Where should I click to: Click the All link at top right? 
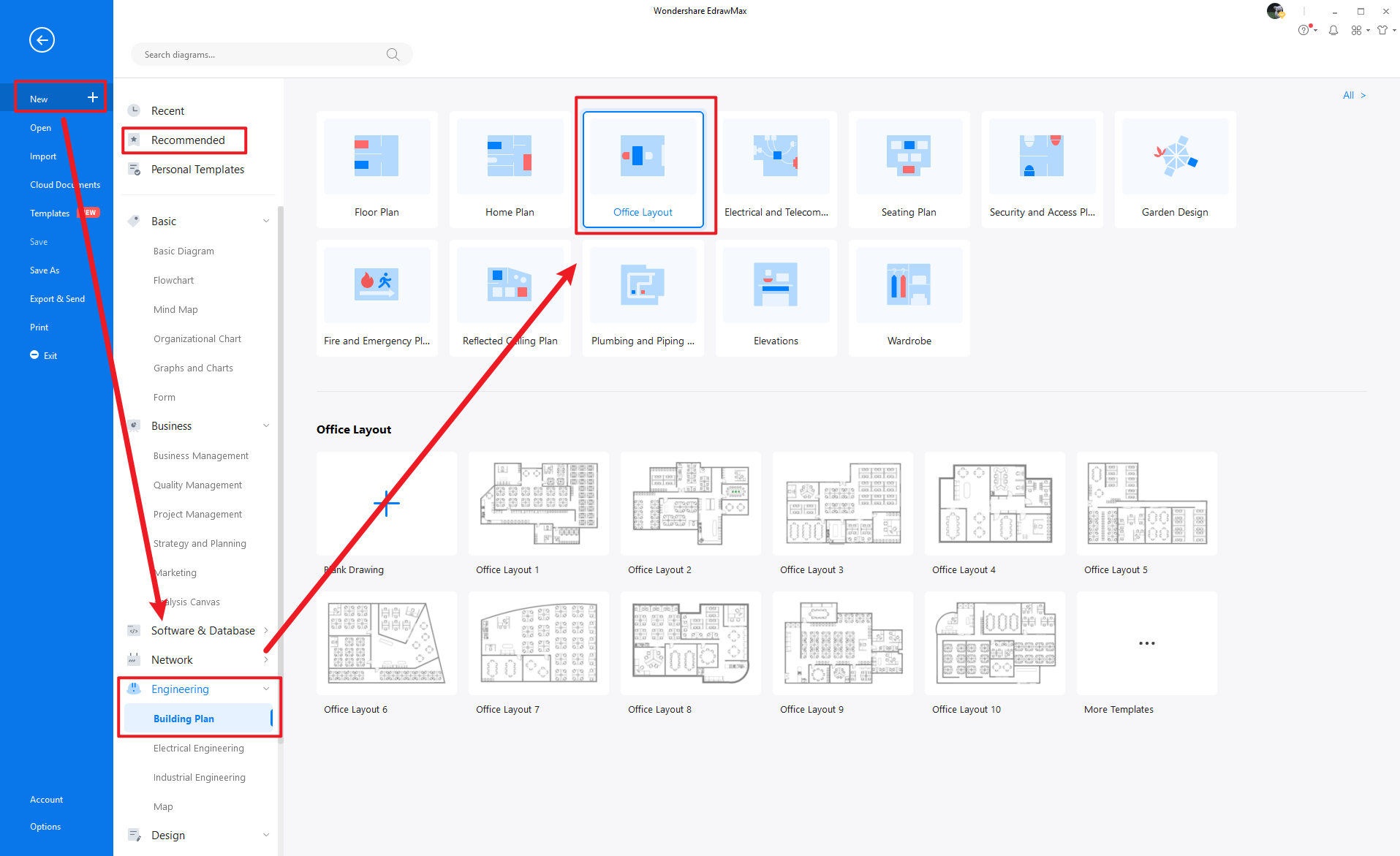click(1354, 95)
